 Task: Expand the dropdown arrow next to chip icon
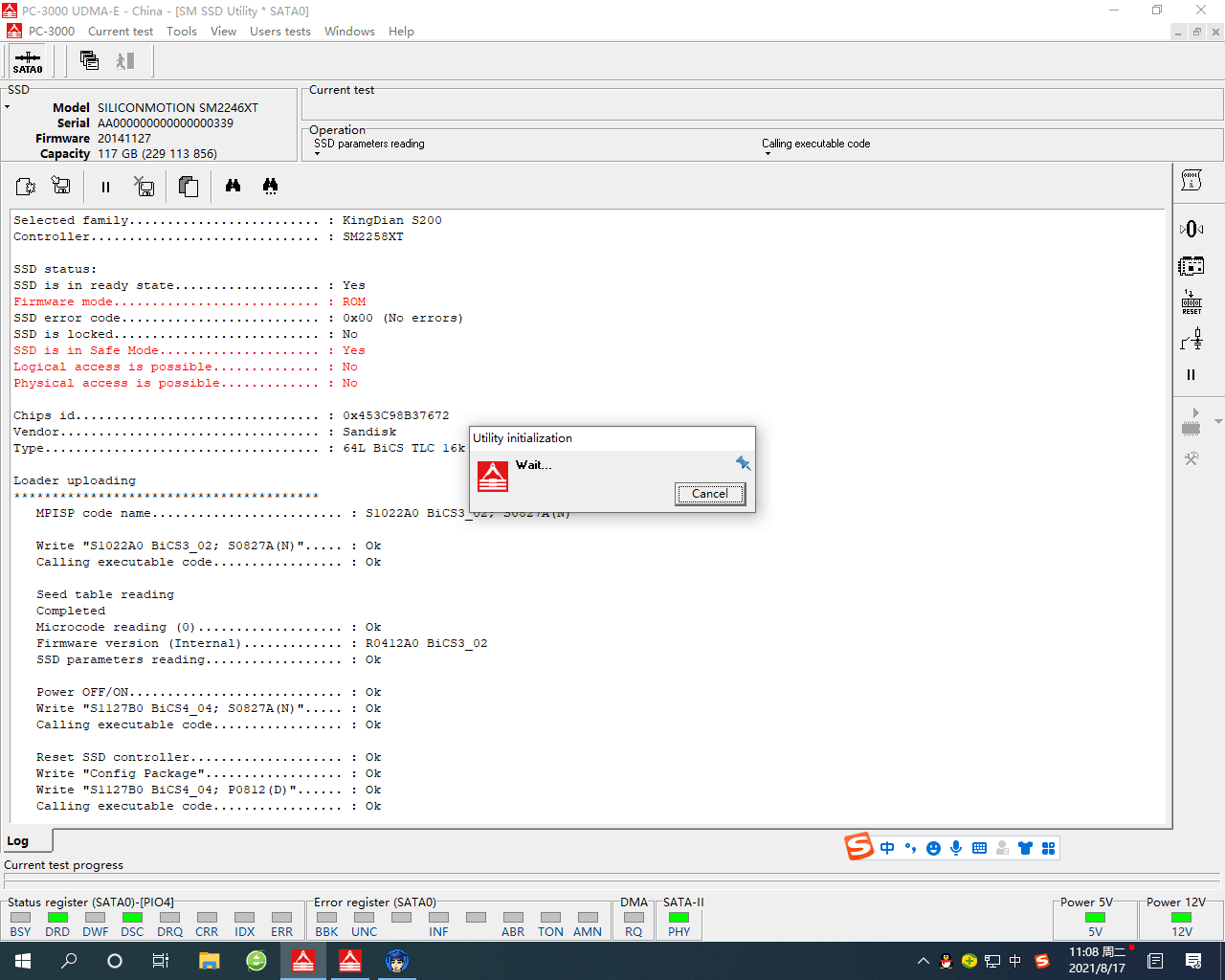[1218, 421]
